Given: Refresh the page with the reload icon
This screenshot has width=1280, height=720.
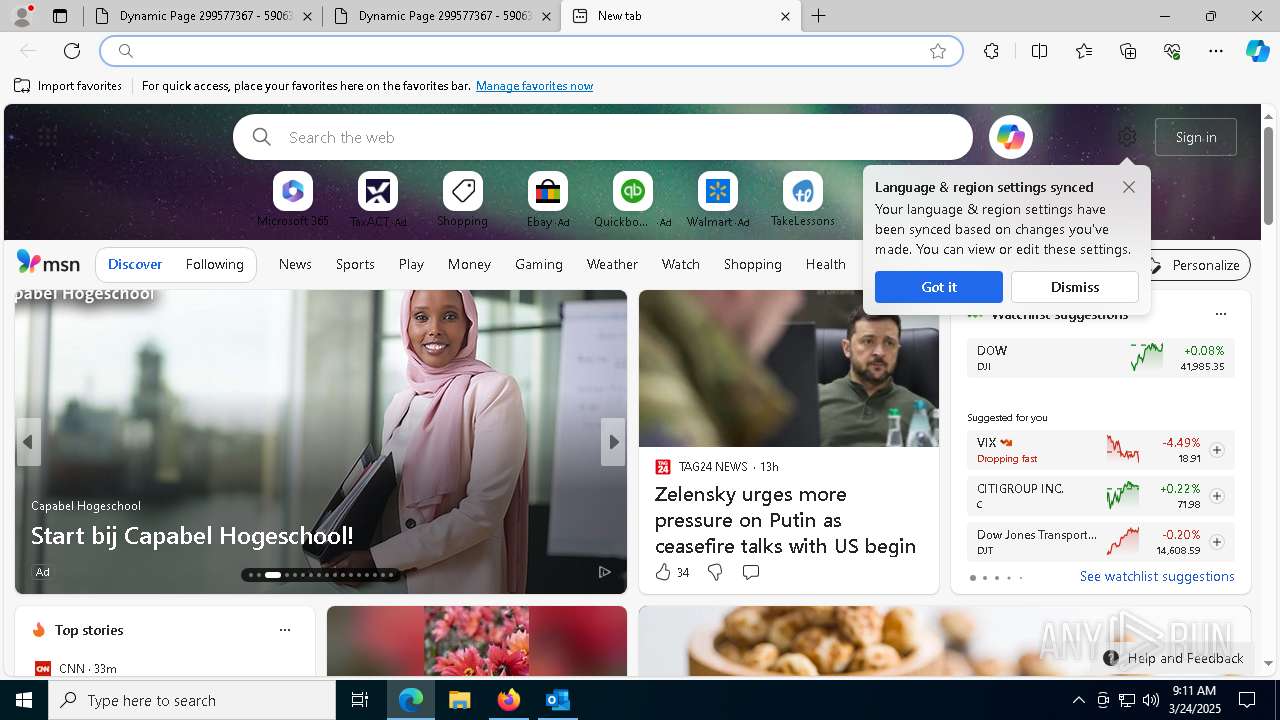Looking at the screenshot, I should (72, 51).
